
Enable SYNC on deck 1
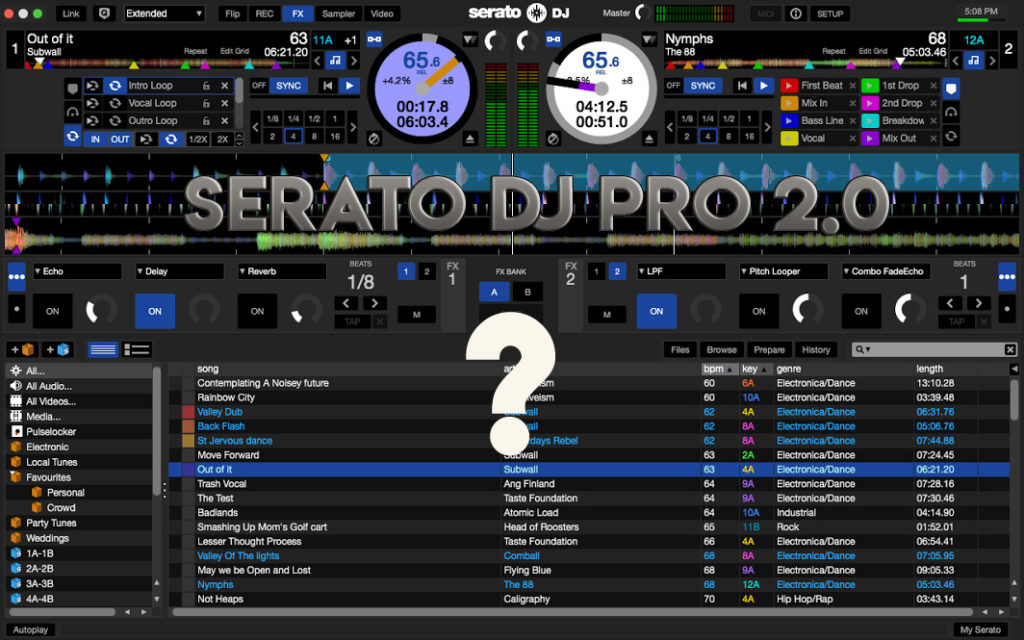click(288, 86)
